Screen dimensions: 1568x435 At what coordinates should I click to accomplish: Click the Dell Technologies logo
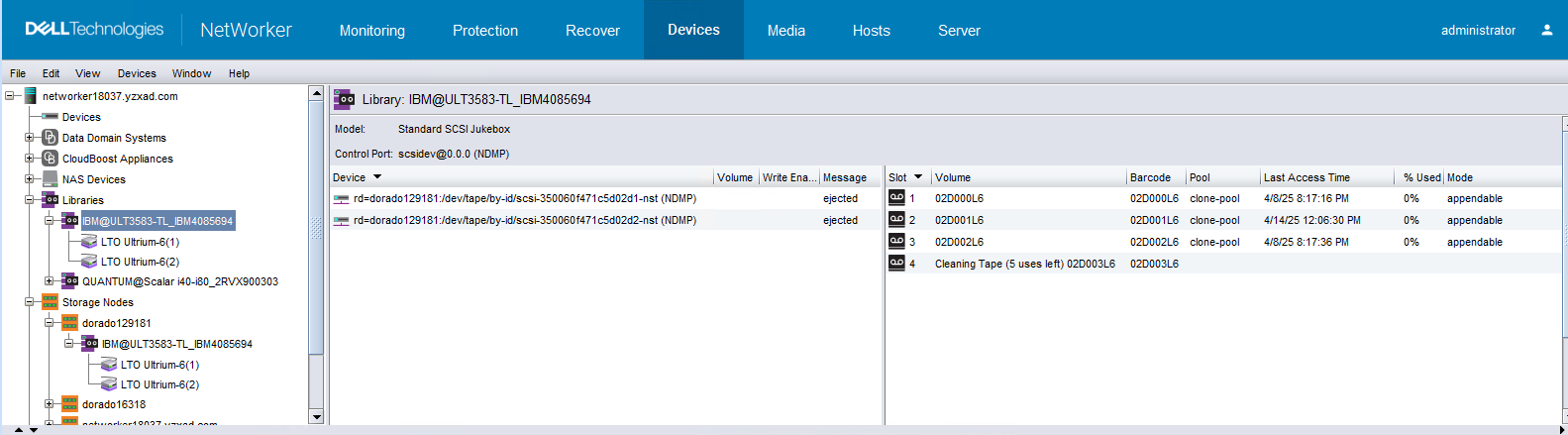coord(94,30)
